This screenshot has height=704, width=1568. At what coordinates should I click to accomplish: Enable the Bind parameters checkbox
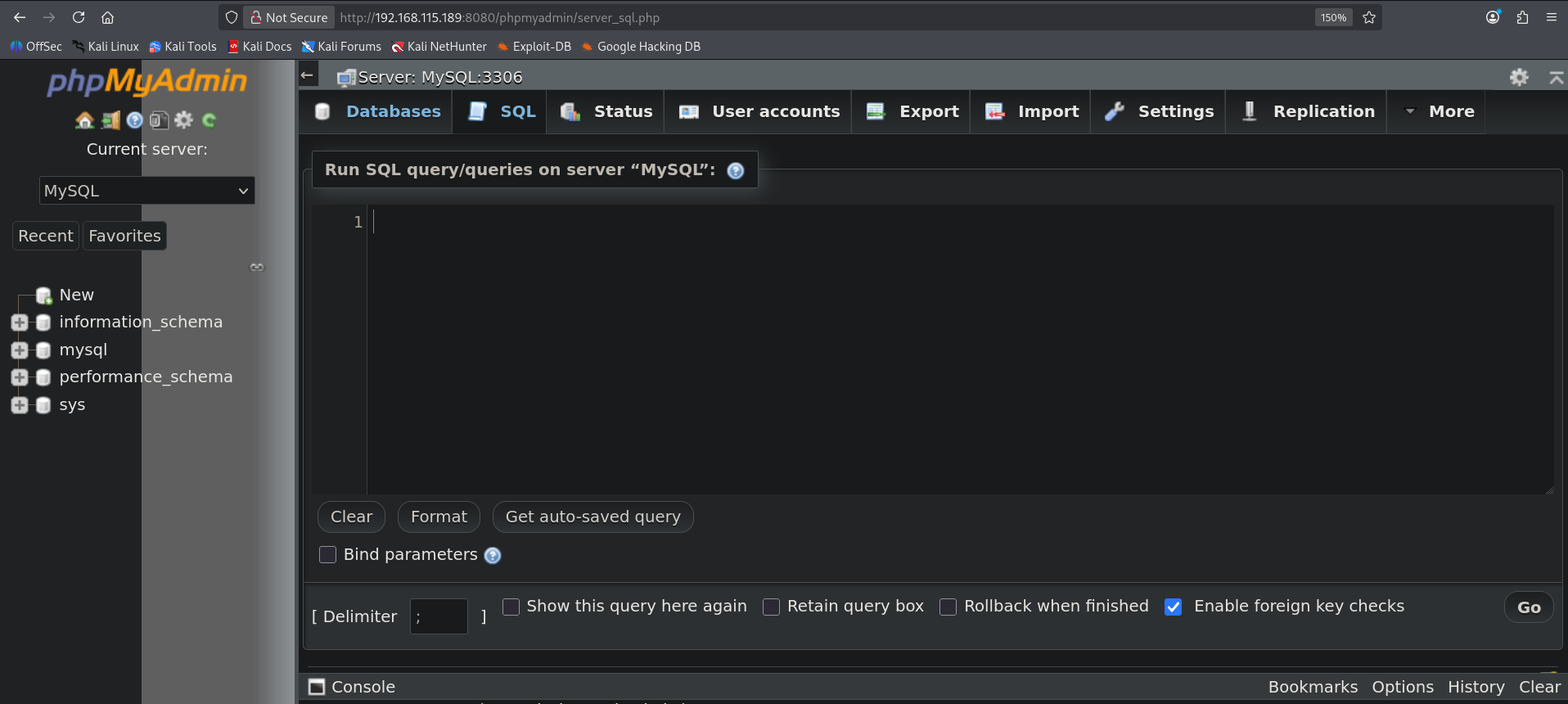[x=327, y=555]
